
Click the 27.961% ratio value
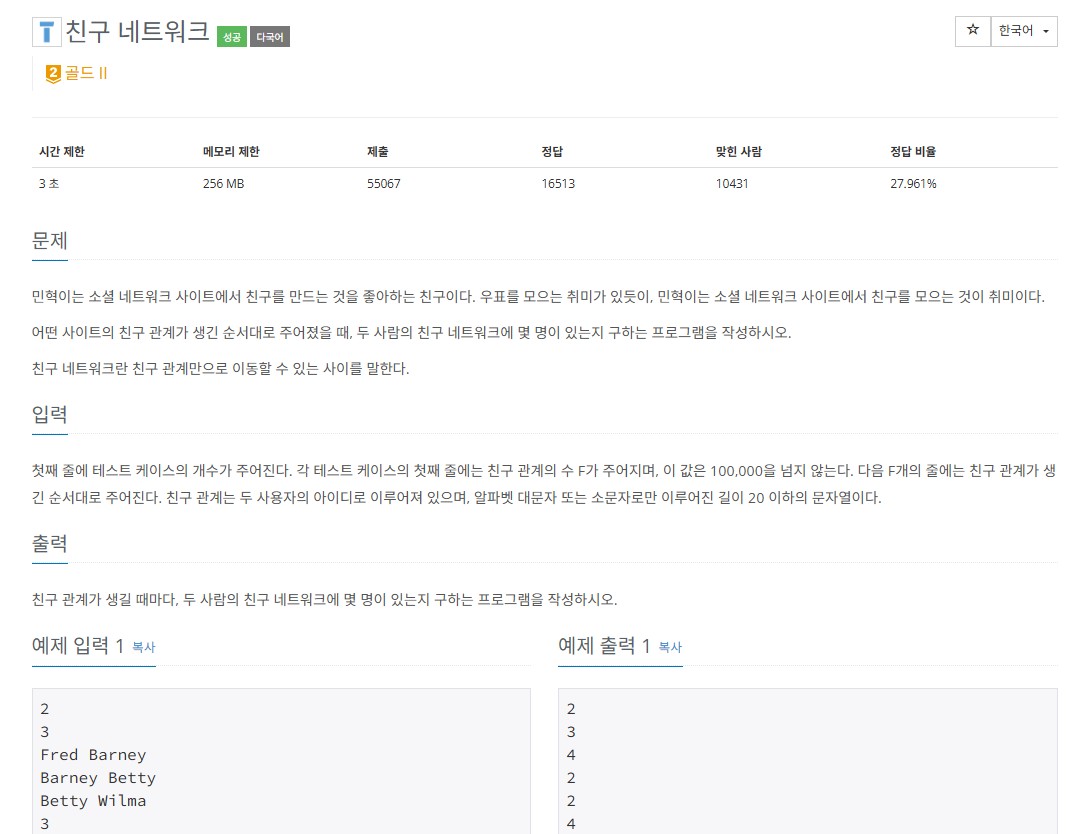913,184
